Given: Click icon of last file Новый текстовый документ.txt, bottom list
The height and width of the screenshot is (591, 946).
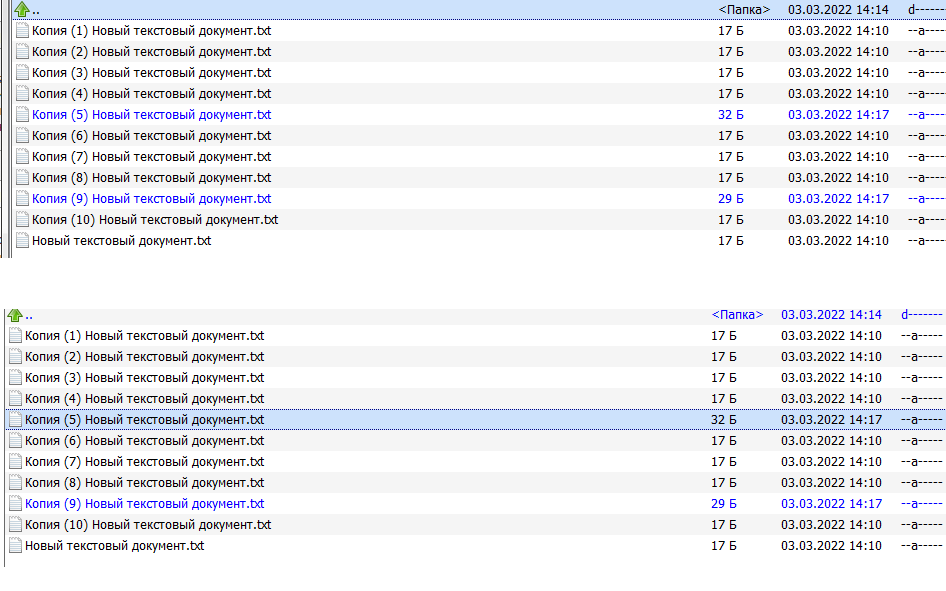Looking at the screenshot, I should 15,546.
